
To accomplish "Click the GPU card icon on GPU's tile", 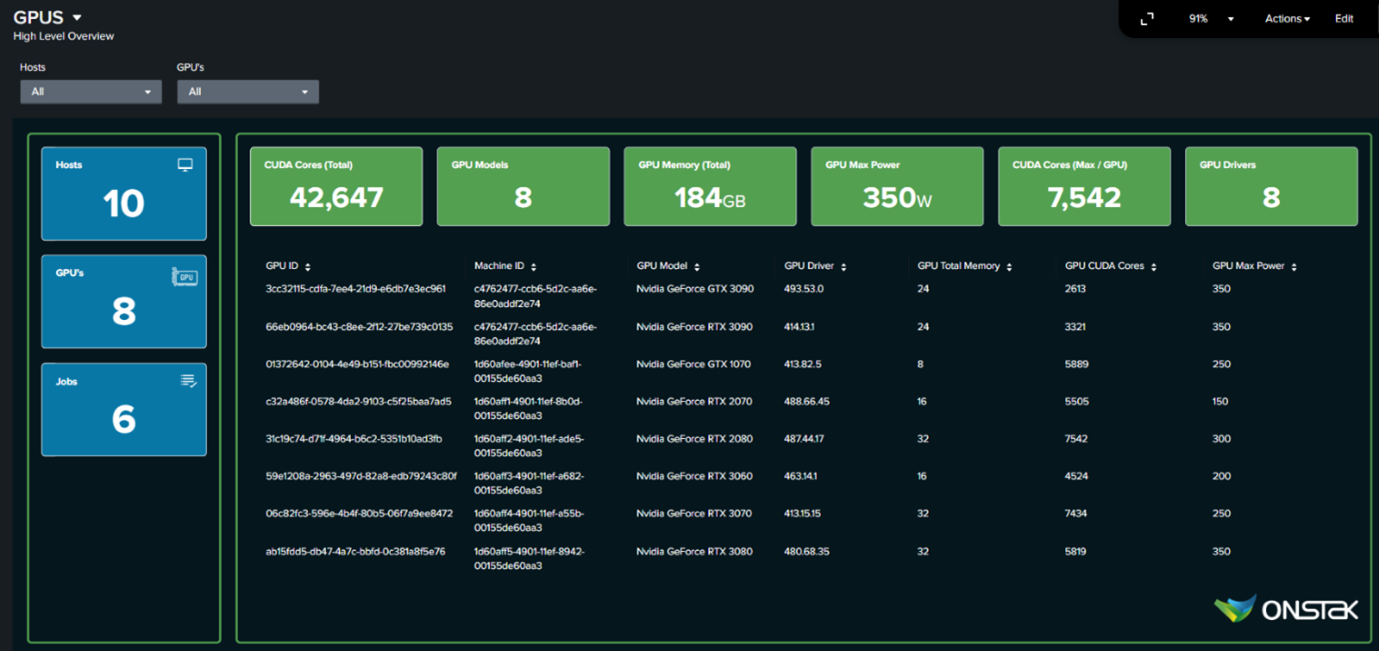I will click(185, 275).
